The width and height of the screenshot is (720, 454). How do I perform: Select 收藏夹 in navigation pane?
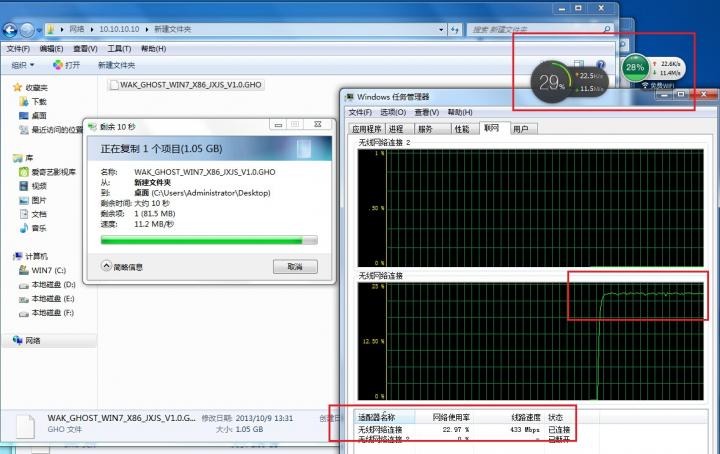tap(31, 87)
